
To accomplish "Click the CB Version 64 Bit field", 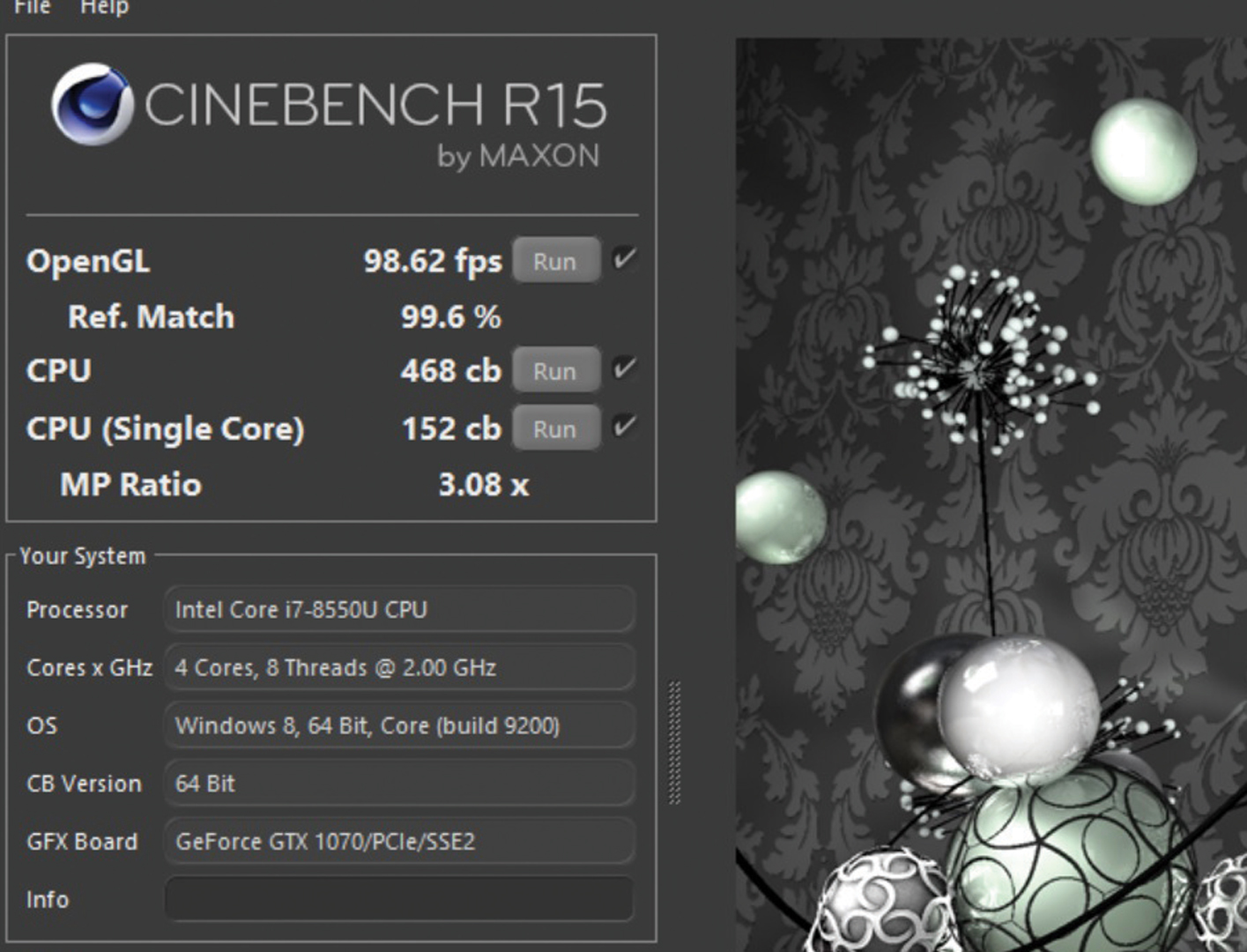I will coord(399,783).
